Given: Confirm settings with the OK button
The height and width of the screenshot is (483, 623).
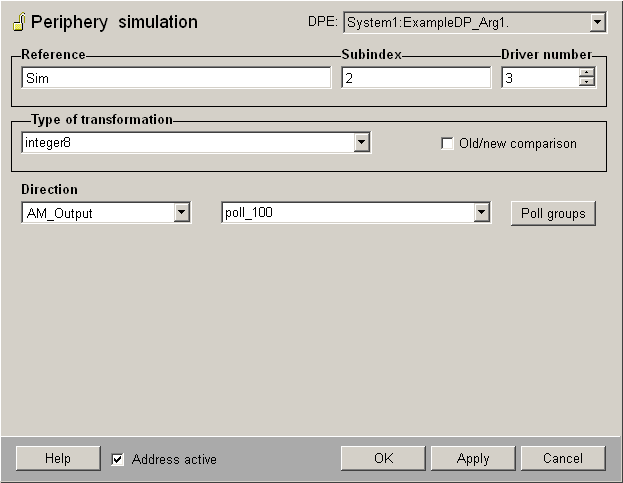Looking at the screenshot, I should [x=383, y=458].
